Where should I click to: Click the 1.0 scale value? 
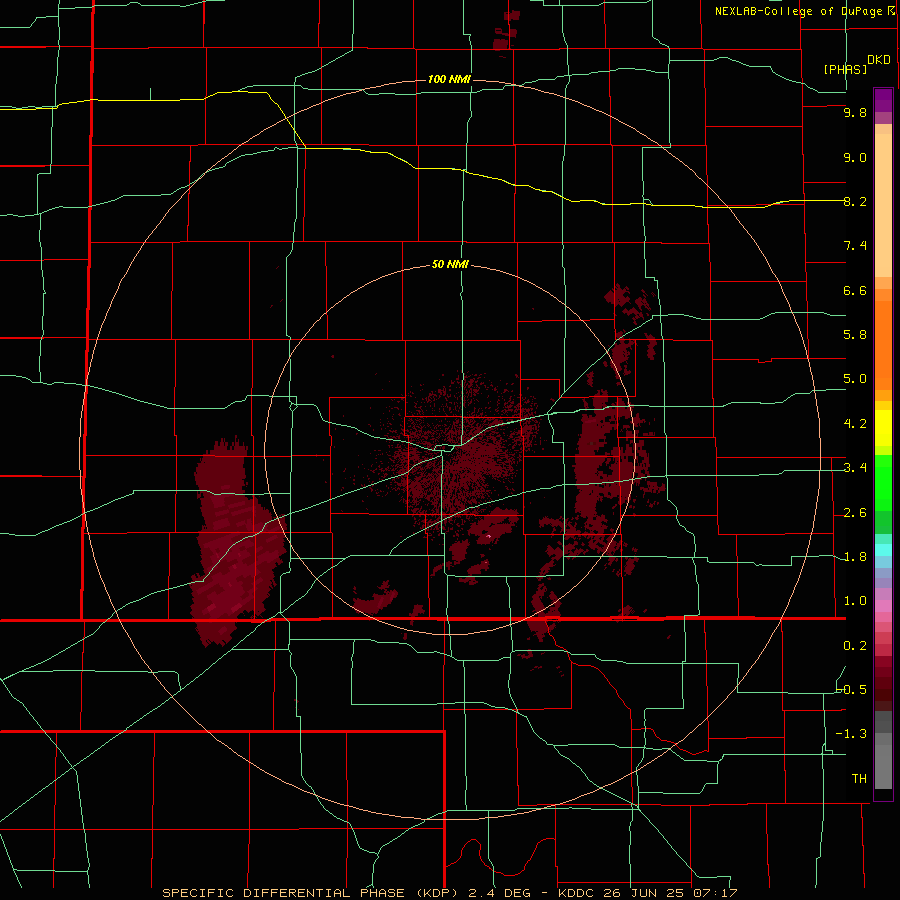click(x=855, y=601)
